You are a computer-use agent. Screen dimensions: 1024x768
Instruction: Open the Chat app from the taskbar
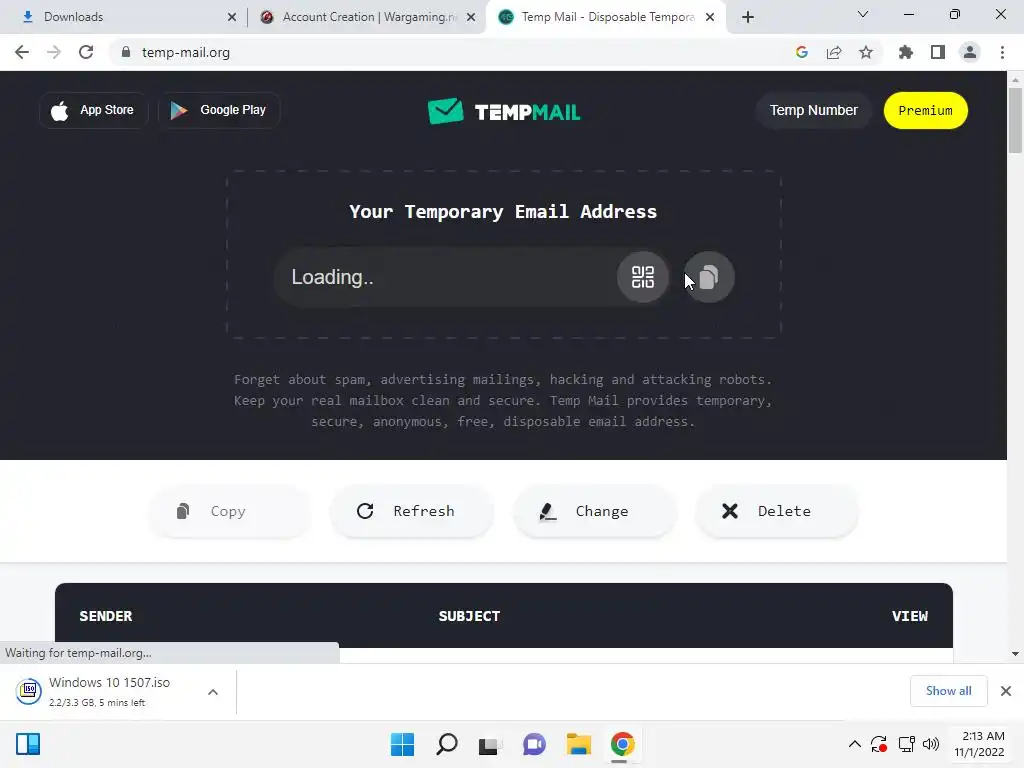(534, 744)
